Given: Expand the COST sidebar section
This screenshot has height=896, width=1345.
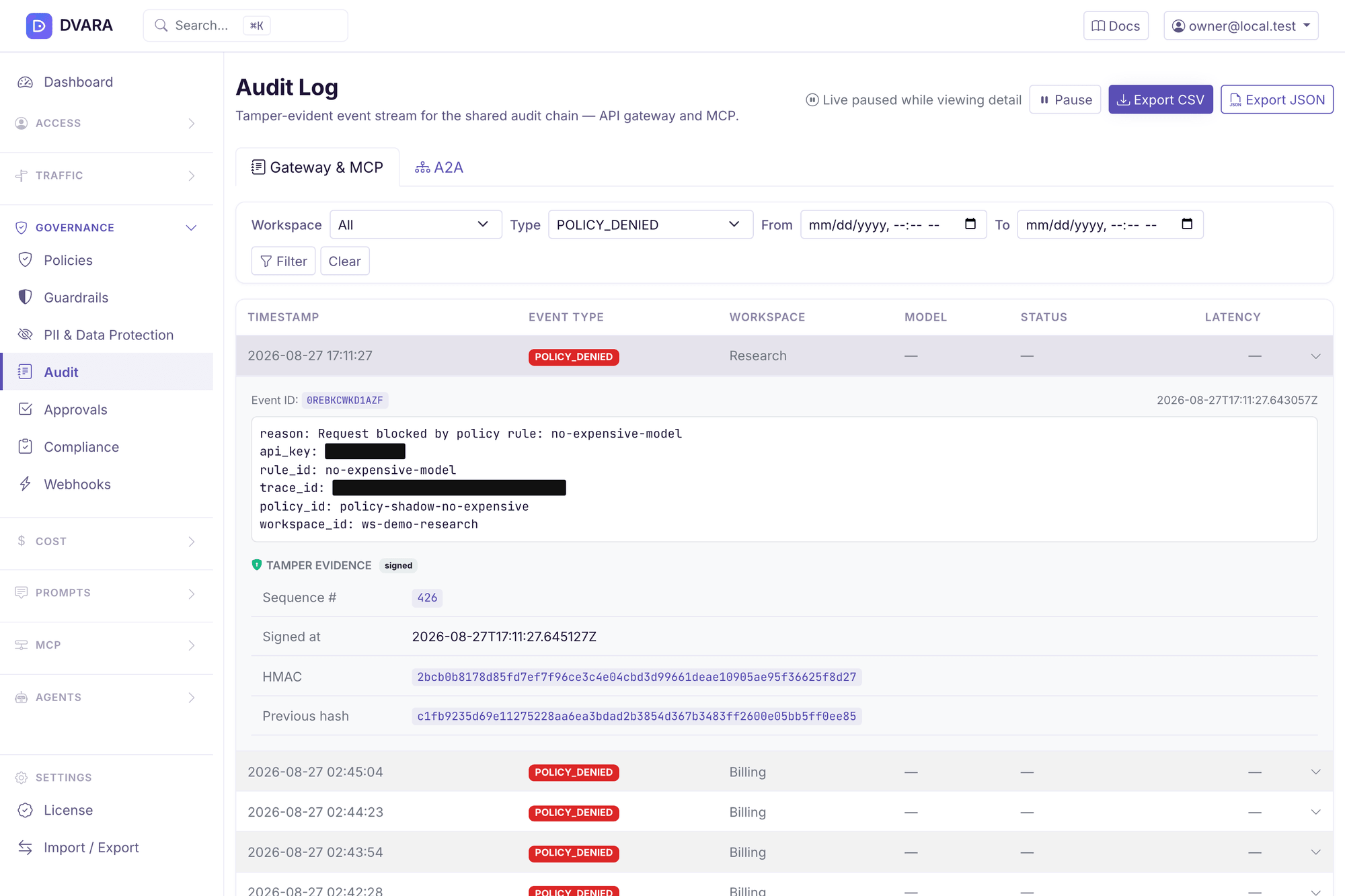Looking at the screenshot, I should [107, 541].
